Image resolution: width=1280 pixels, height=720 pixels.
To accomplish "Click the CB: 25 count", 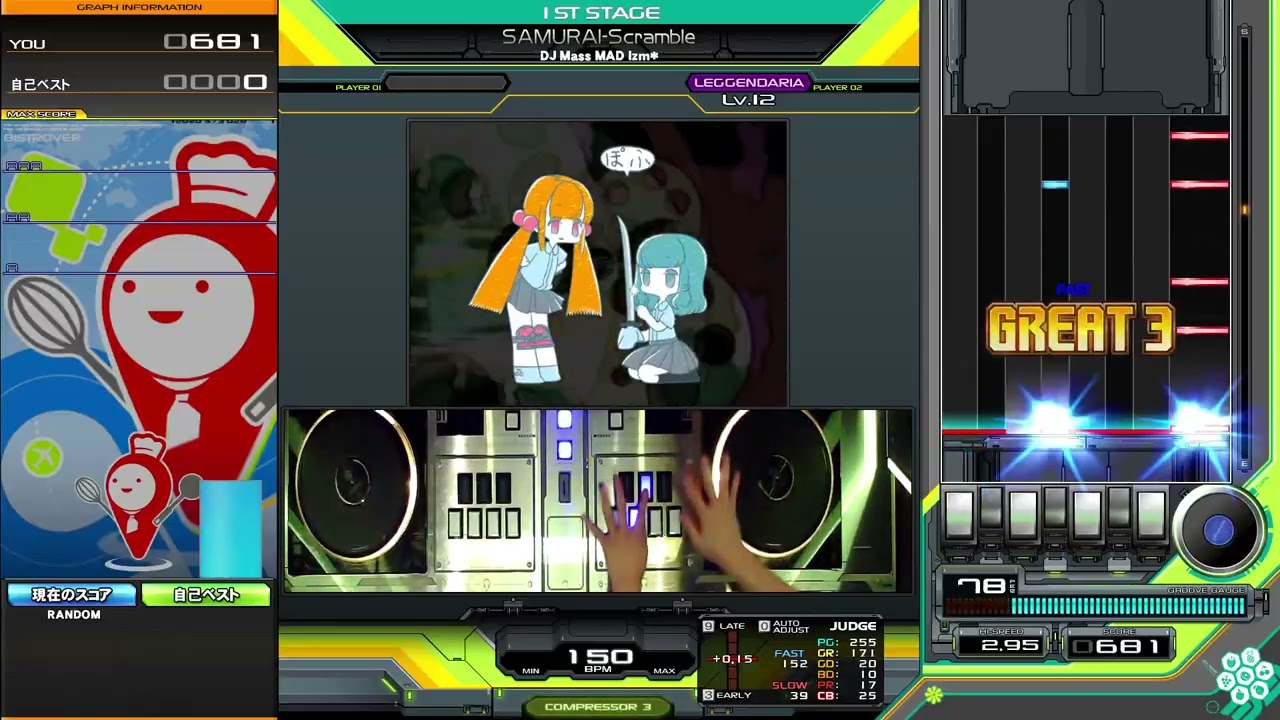I will click(x=846, y=696).
